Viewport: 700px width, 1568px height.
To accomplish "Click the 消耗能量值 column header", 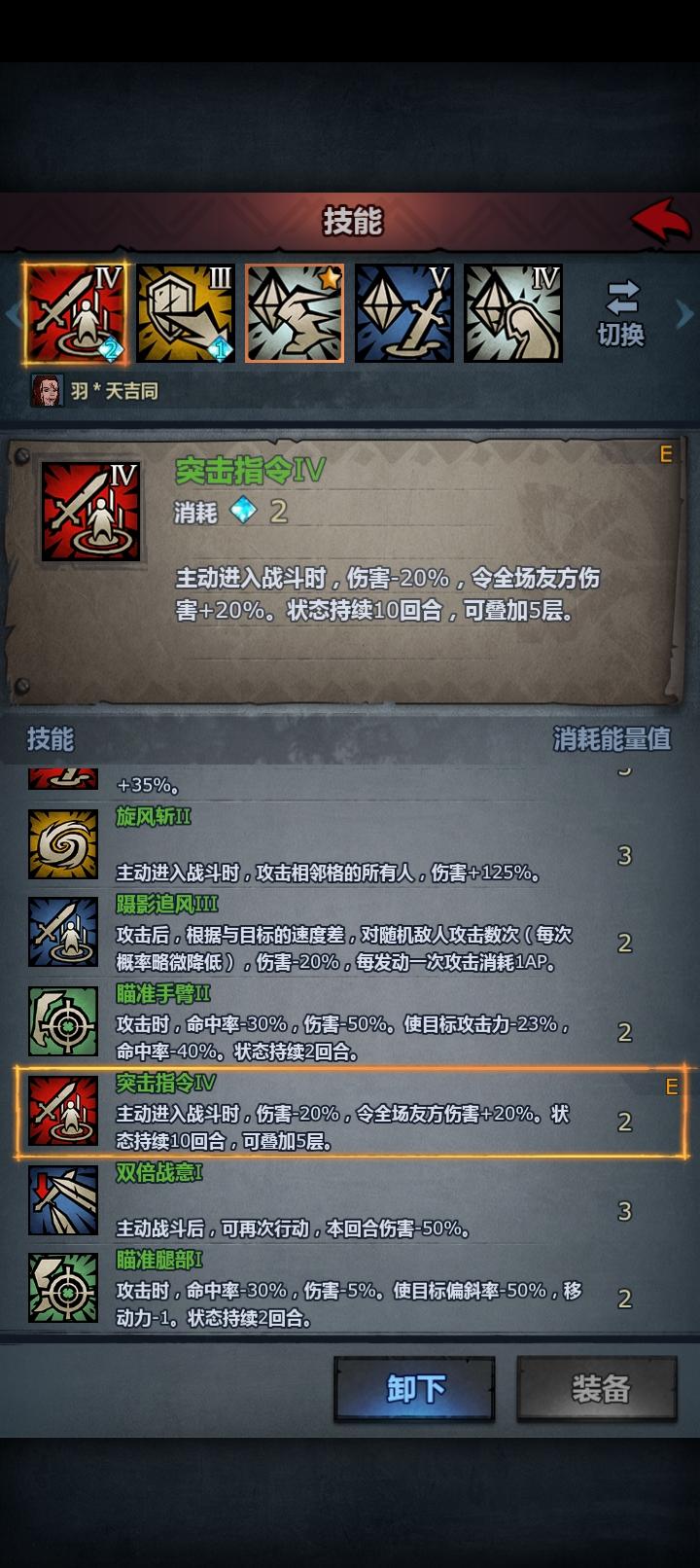I will click(x=612, y=739).
